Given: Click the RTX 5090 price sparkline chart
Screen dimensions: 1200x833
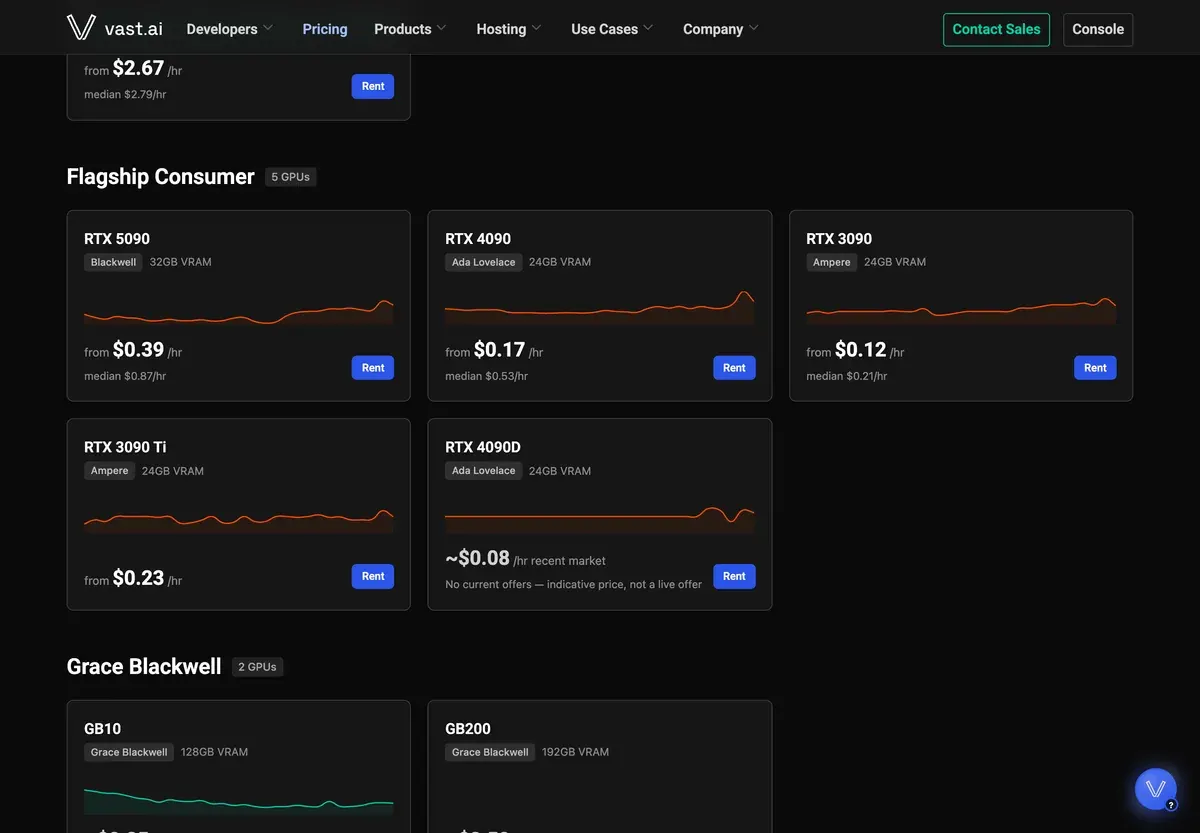Looking at the screenshot, I should point(239,312).
